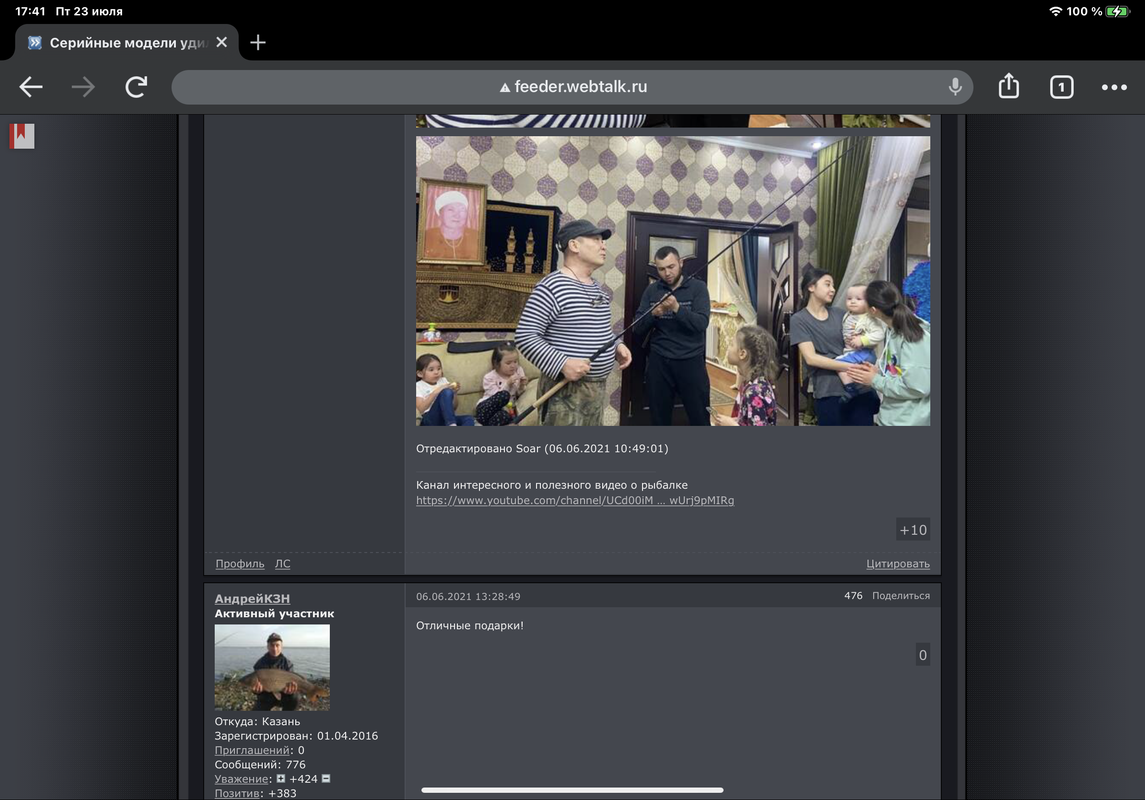Open ЛС private message link
1145x800 pixels.
coord(283,564)
